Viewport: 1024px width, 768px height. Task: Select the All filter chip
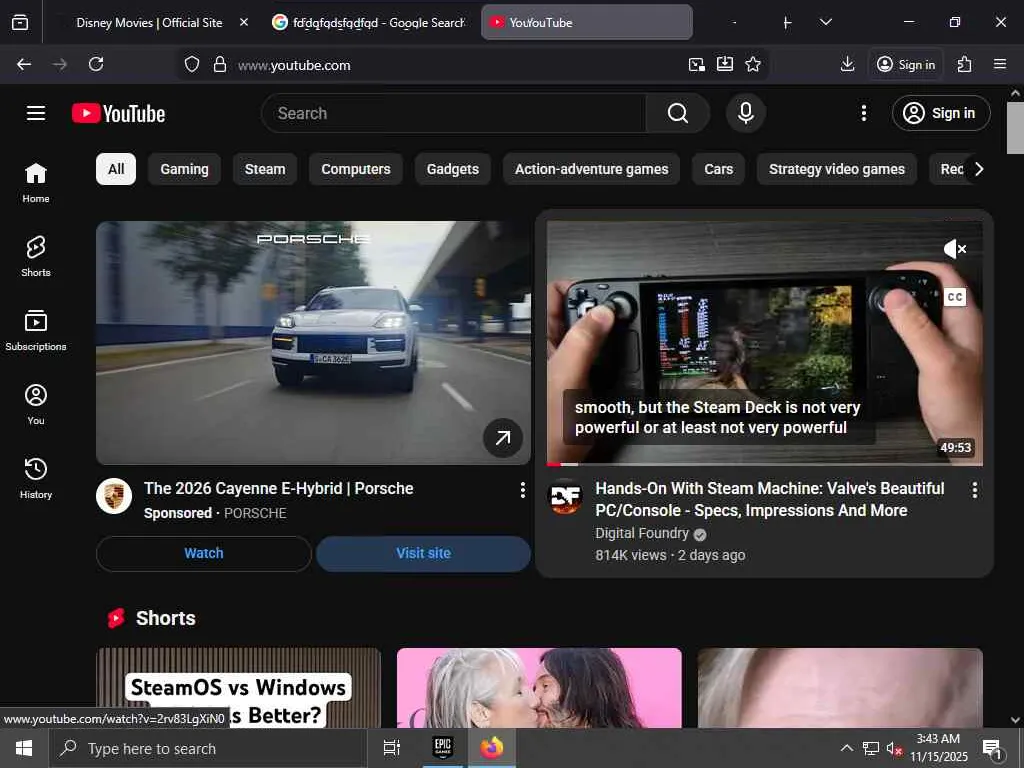pyautogui.click(x=116, y=169)
